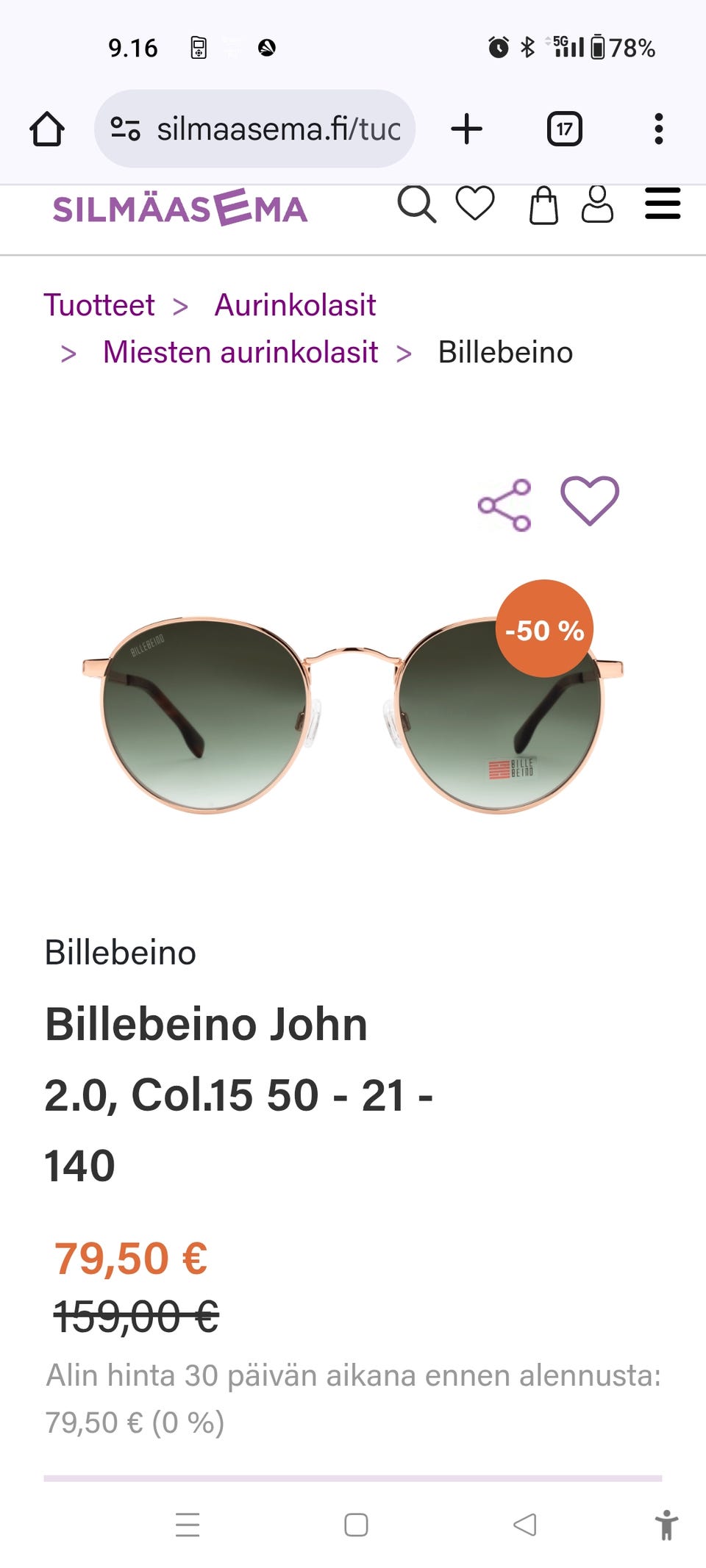This screenshot has height=1568, width=706.
Task: Tap the sunglasses product image
Action: click(353, 715)
